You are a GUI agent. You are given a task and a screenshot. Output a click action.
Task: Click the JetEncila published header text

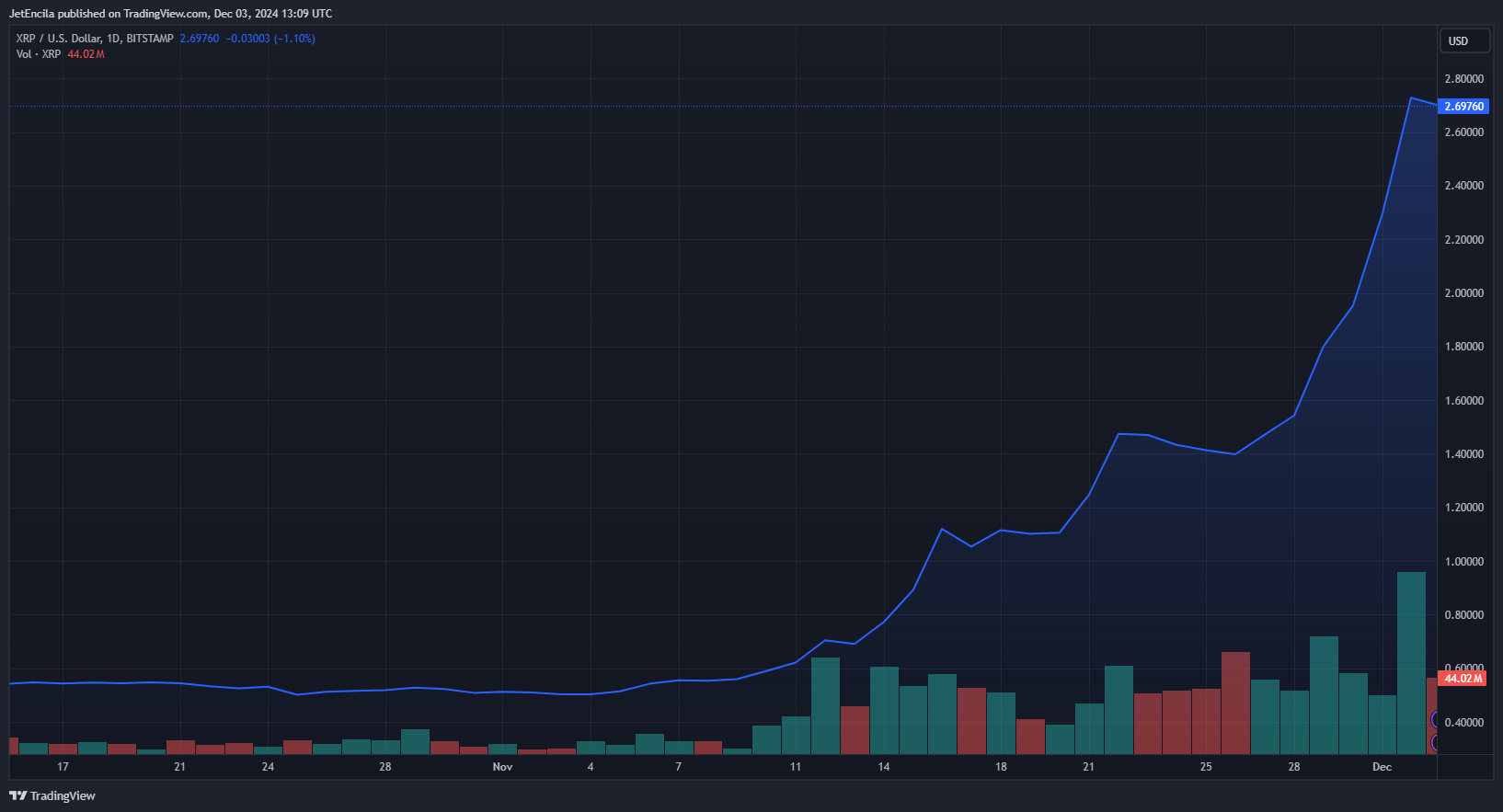pyautogui.click(x=171, y=14)
